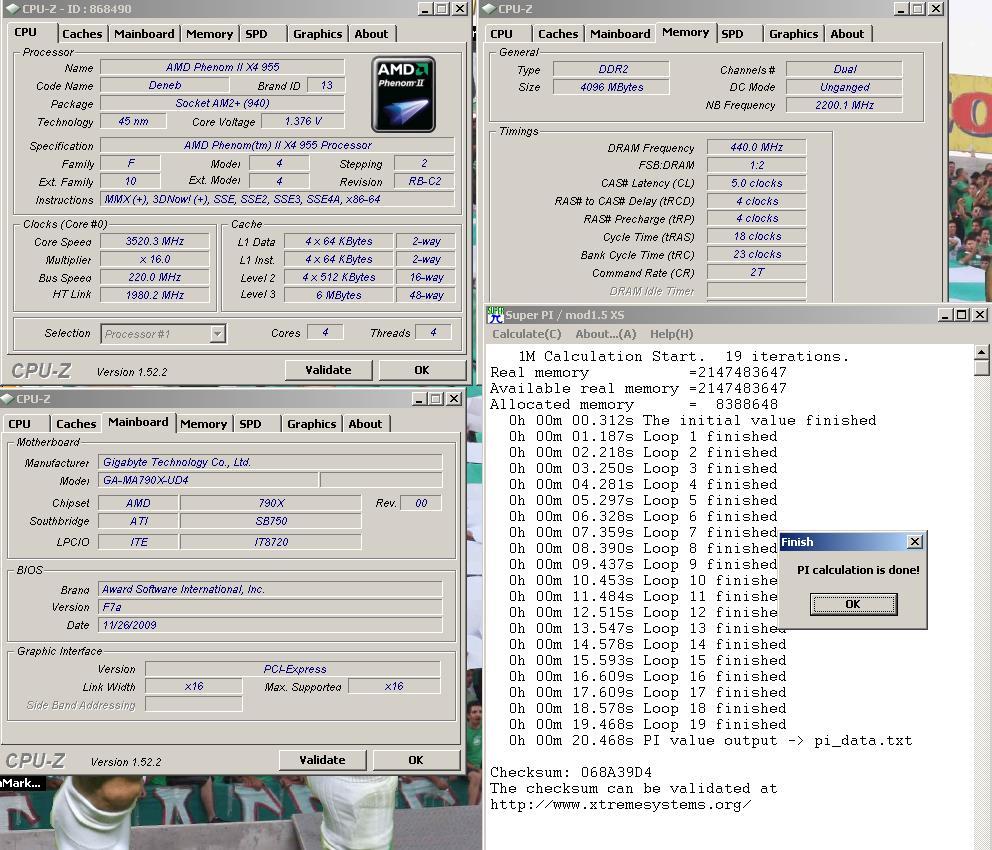Switch to CPU tab in Memory CPU-Z window
The image size is (992, 850).
(x=501, y=34)
